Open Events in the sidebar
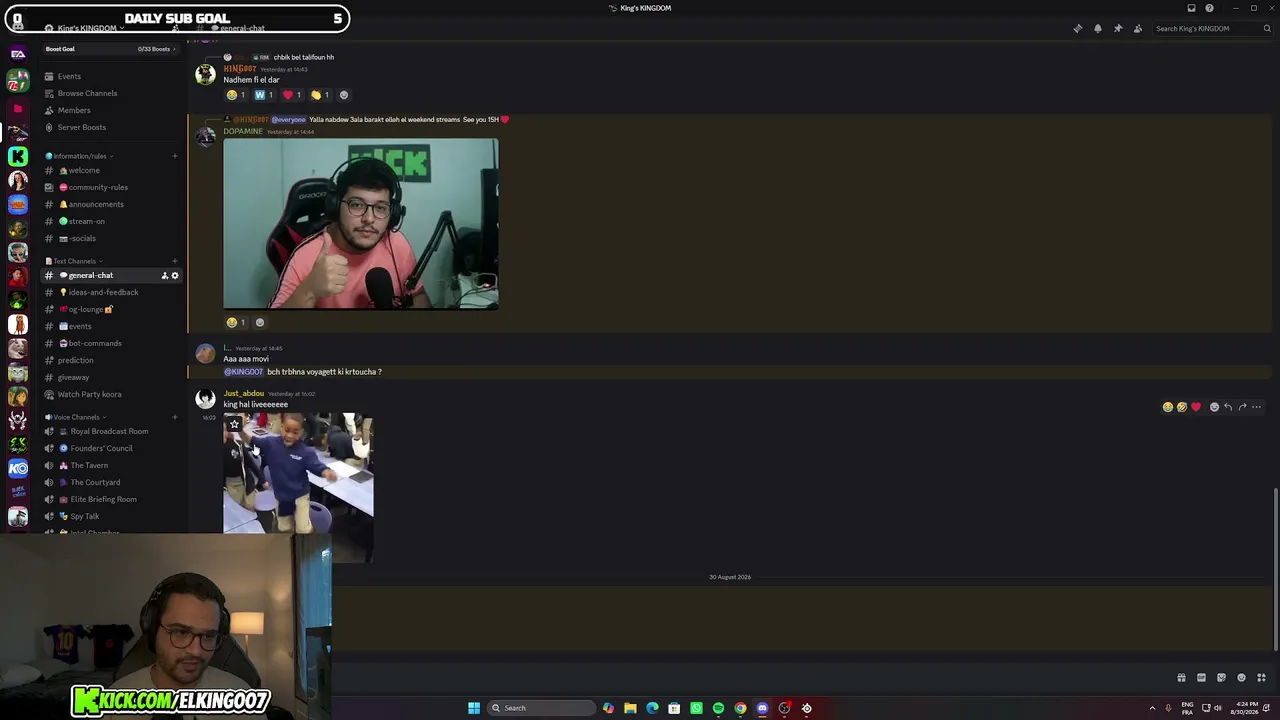This screenshot has width=1280, height=720. tap(111, 76)
